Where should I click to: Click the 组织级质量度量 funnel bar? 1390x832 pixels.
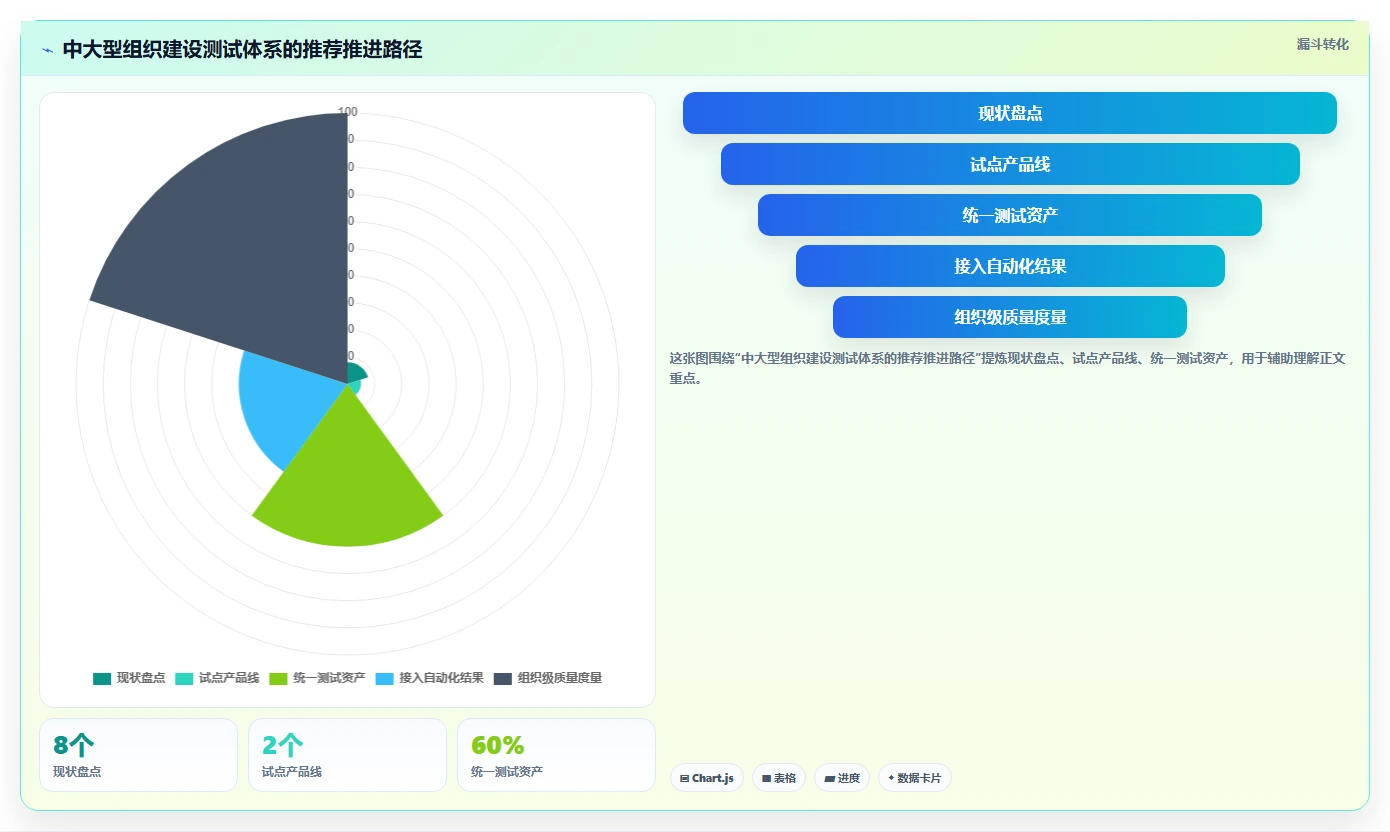(1010, 317)
